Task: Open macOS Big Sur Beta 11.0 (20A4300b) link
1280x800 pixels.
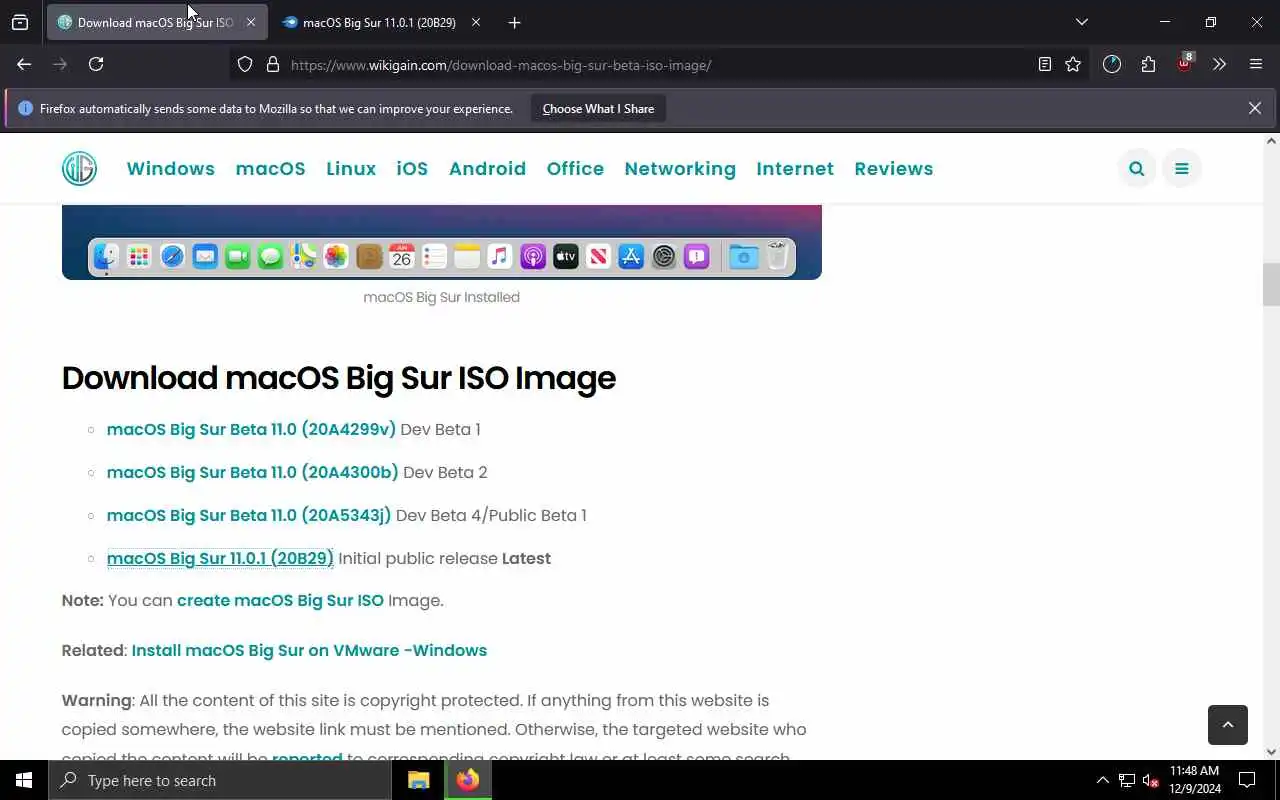Action: pyautogui.click(x=252, y=472)
